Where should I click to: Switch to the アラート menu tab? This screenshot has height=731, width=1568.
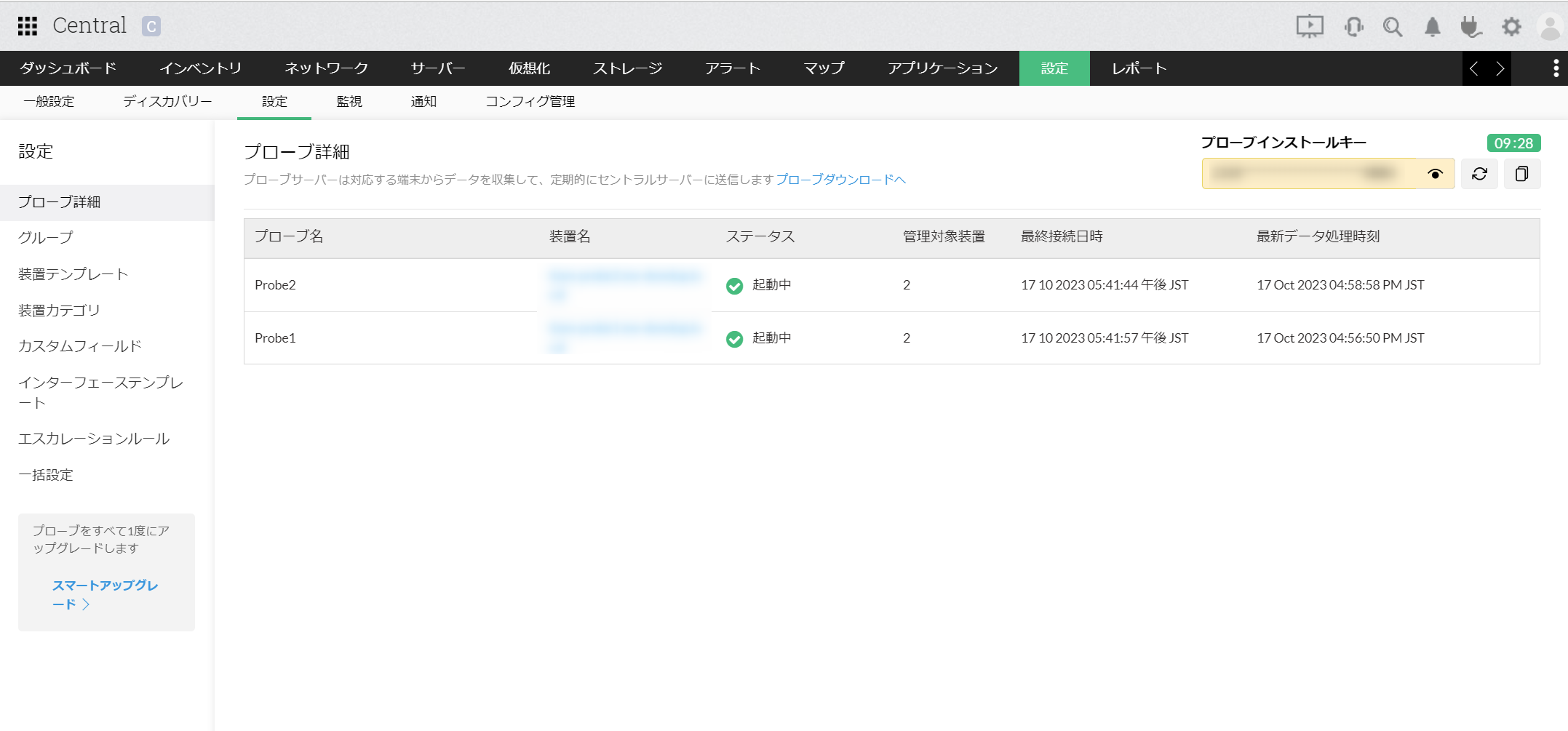[x=732, y=68]
